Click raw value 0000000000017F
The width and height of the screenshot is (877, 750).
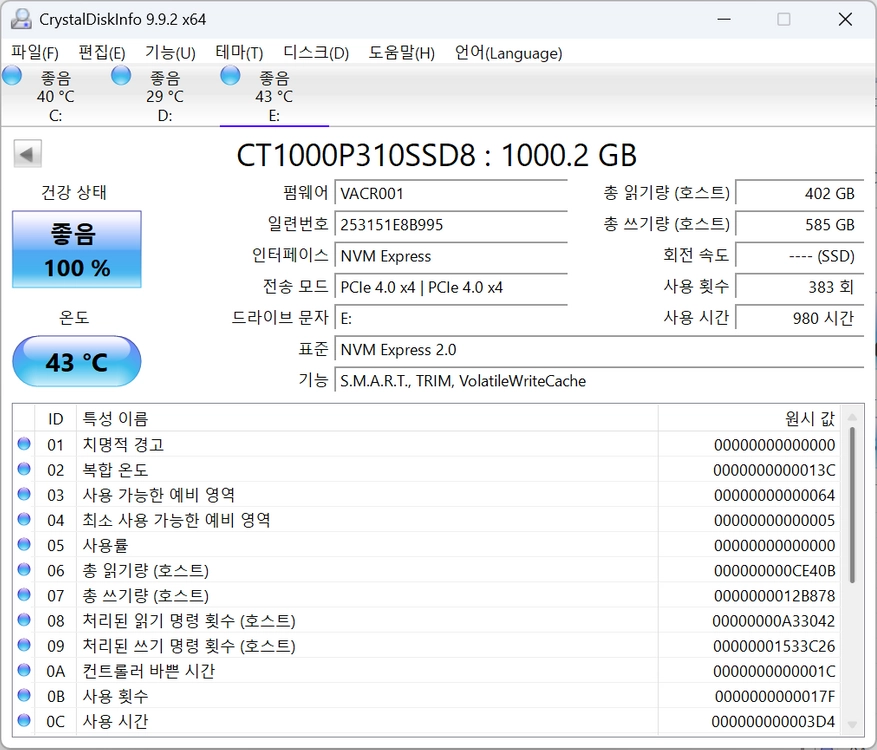775,697
